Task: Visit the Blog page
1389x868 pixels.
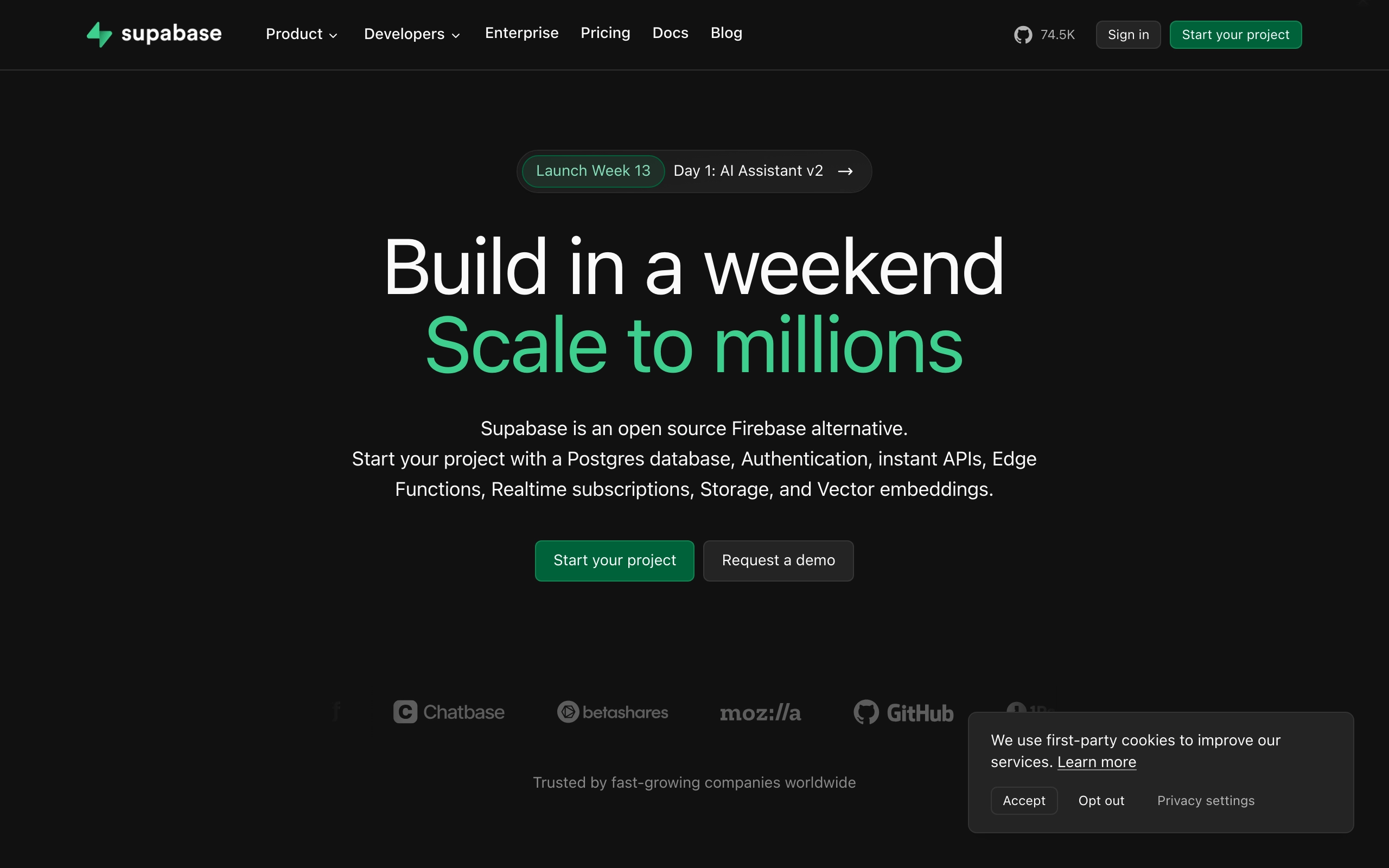Action: tap(726, 33)
